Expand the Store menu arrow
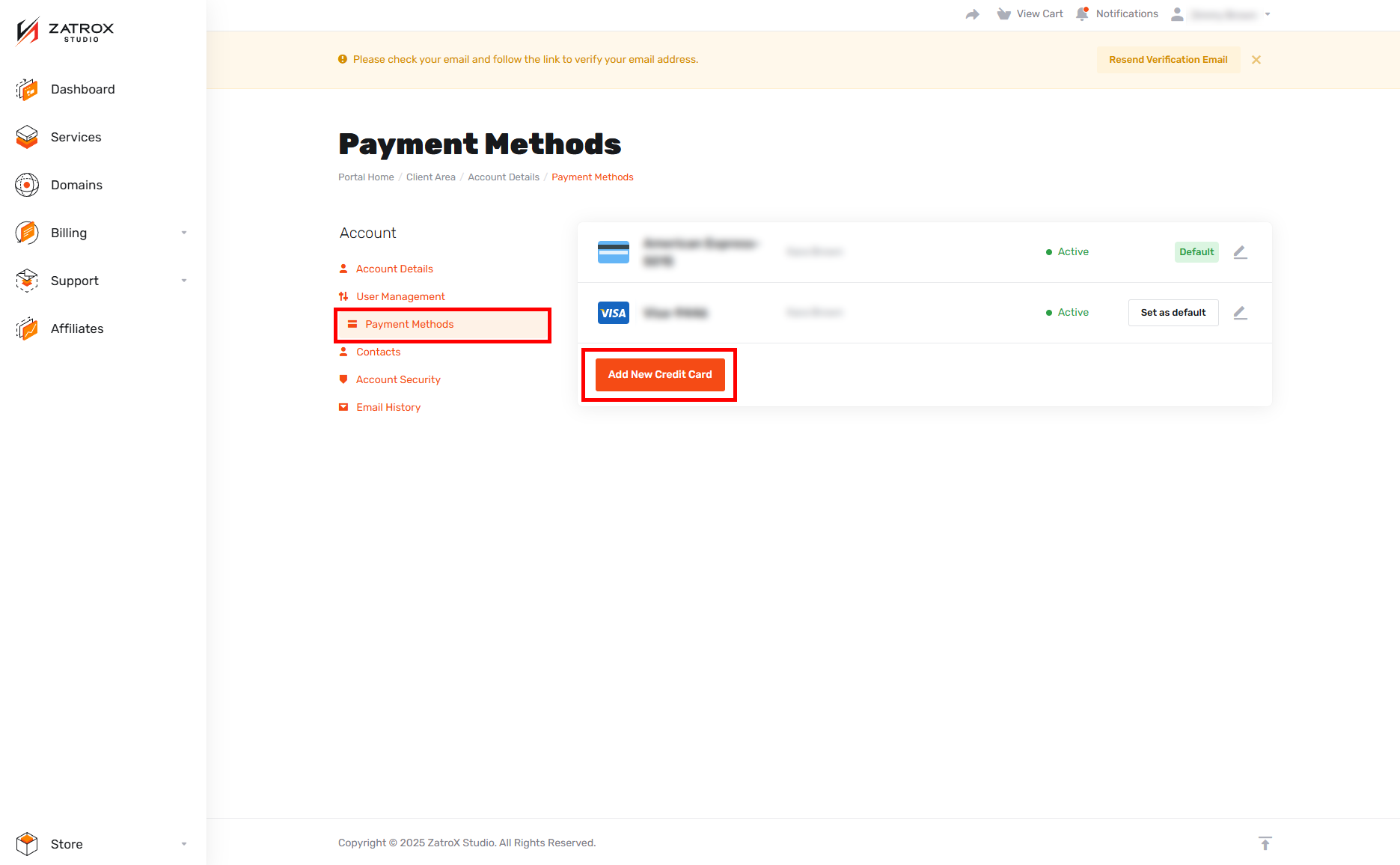Viewport: 1400px width, 865px height. click(184, 844)
